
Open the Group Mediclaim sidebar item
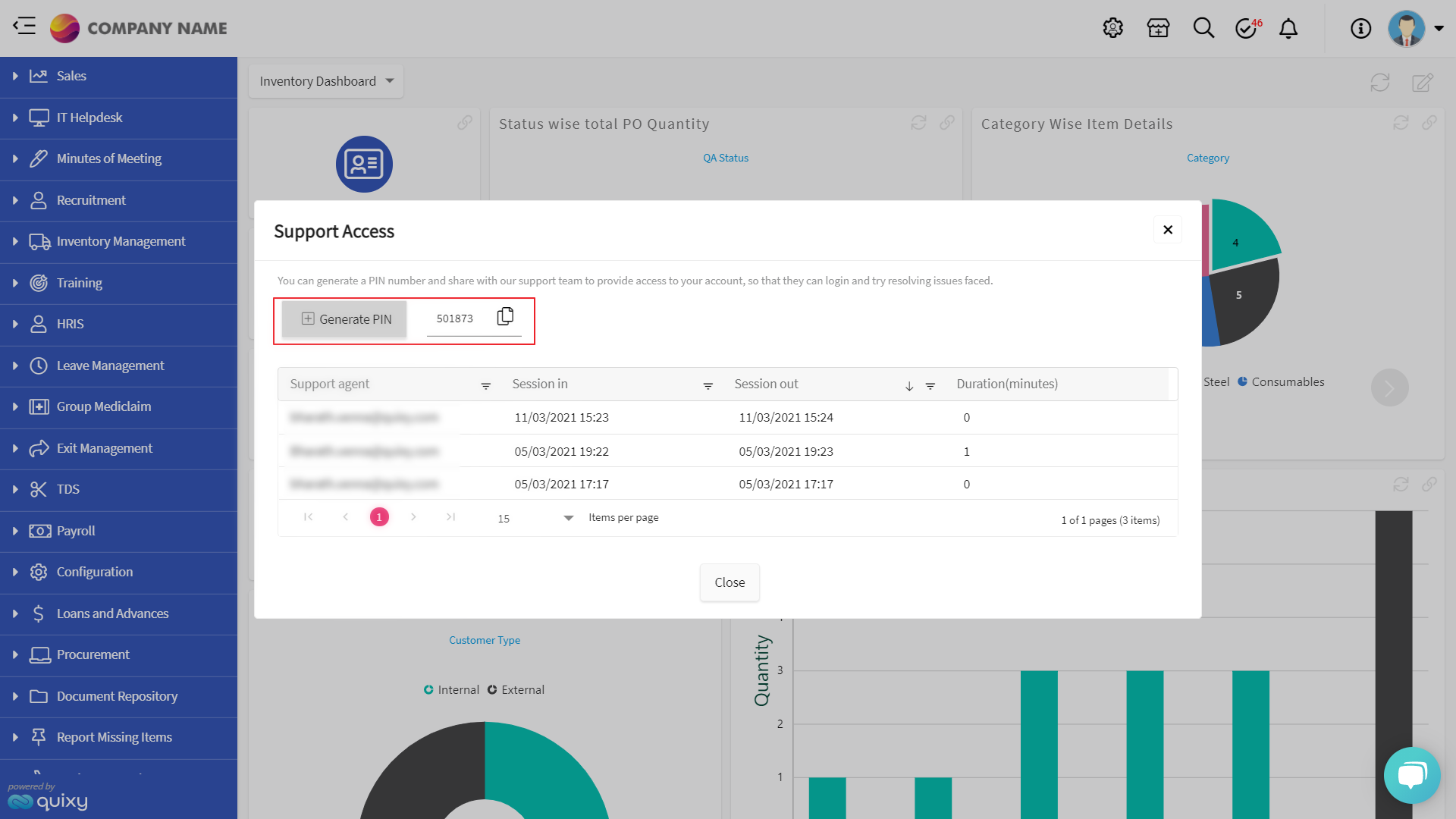tap(118, 406)
